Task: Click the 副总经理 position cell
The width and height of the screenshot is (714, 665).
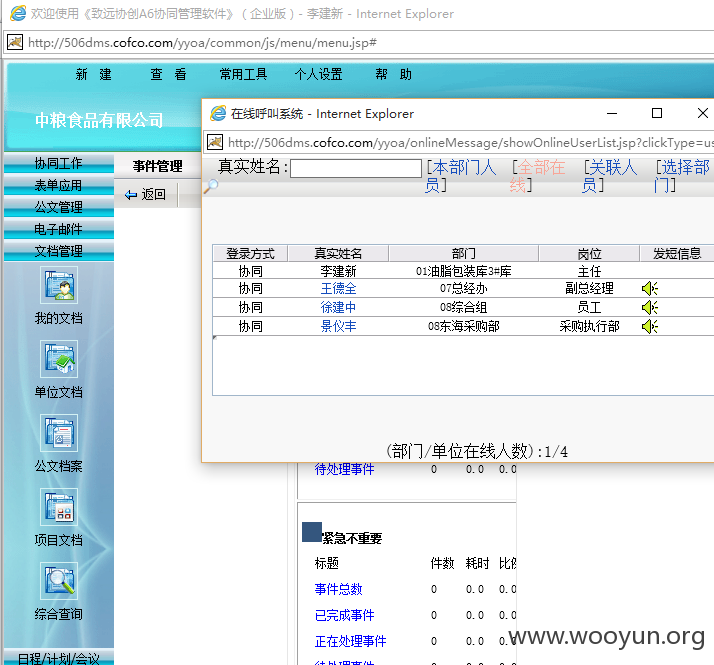Action: pyautogui.click(x=589, y=288)
